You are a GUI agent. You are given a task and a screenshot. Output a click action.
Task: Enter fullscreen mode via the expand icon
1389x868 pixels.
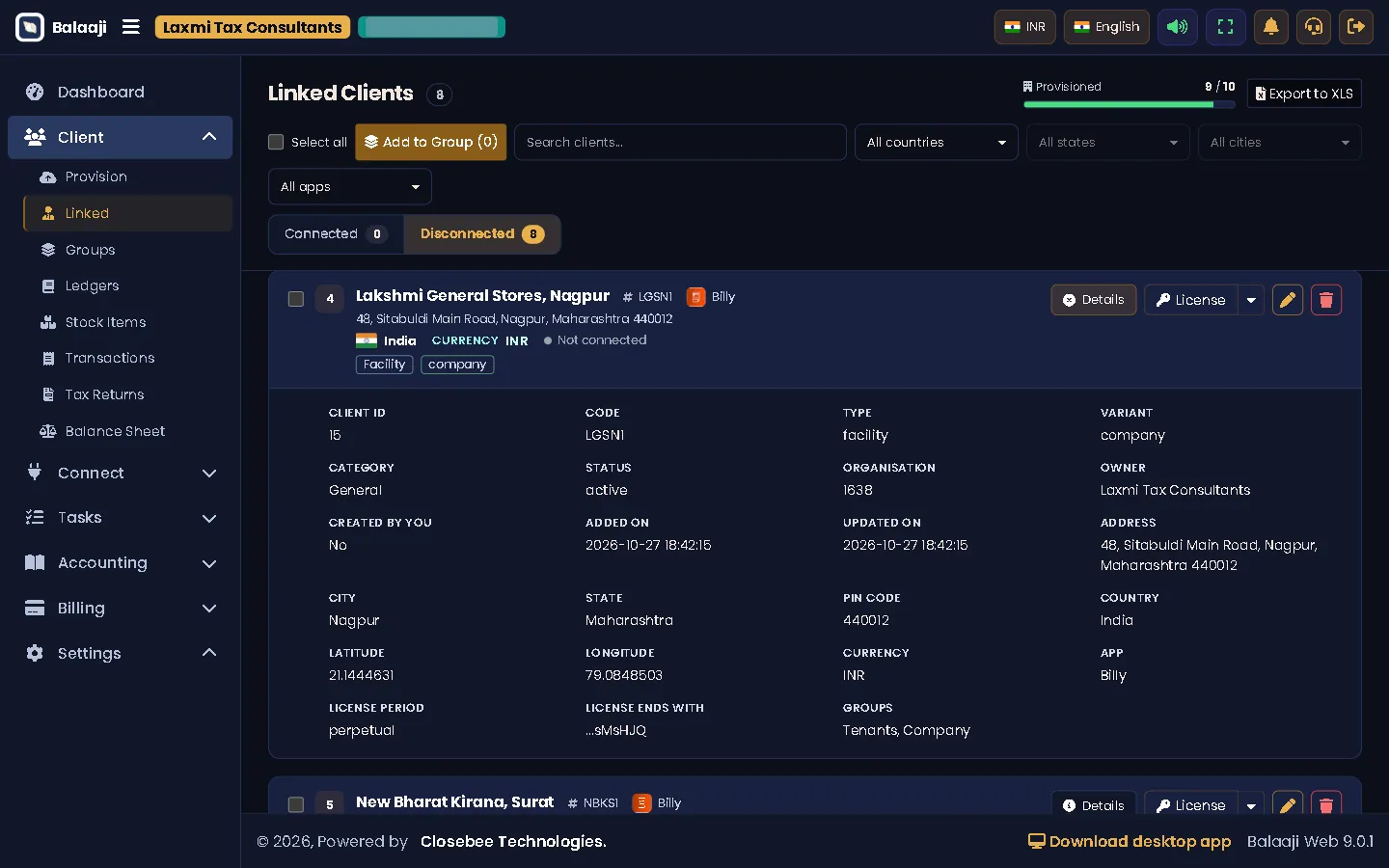pyautogui.click(x=1226, y=27)
